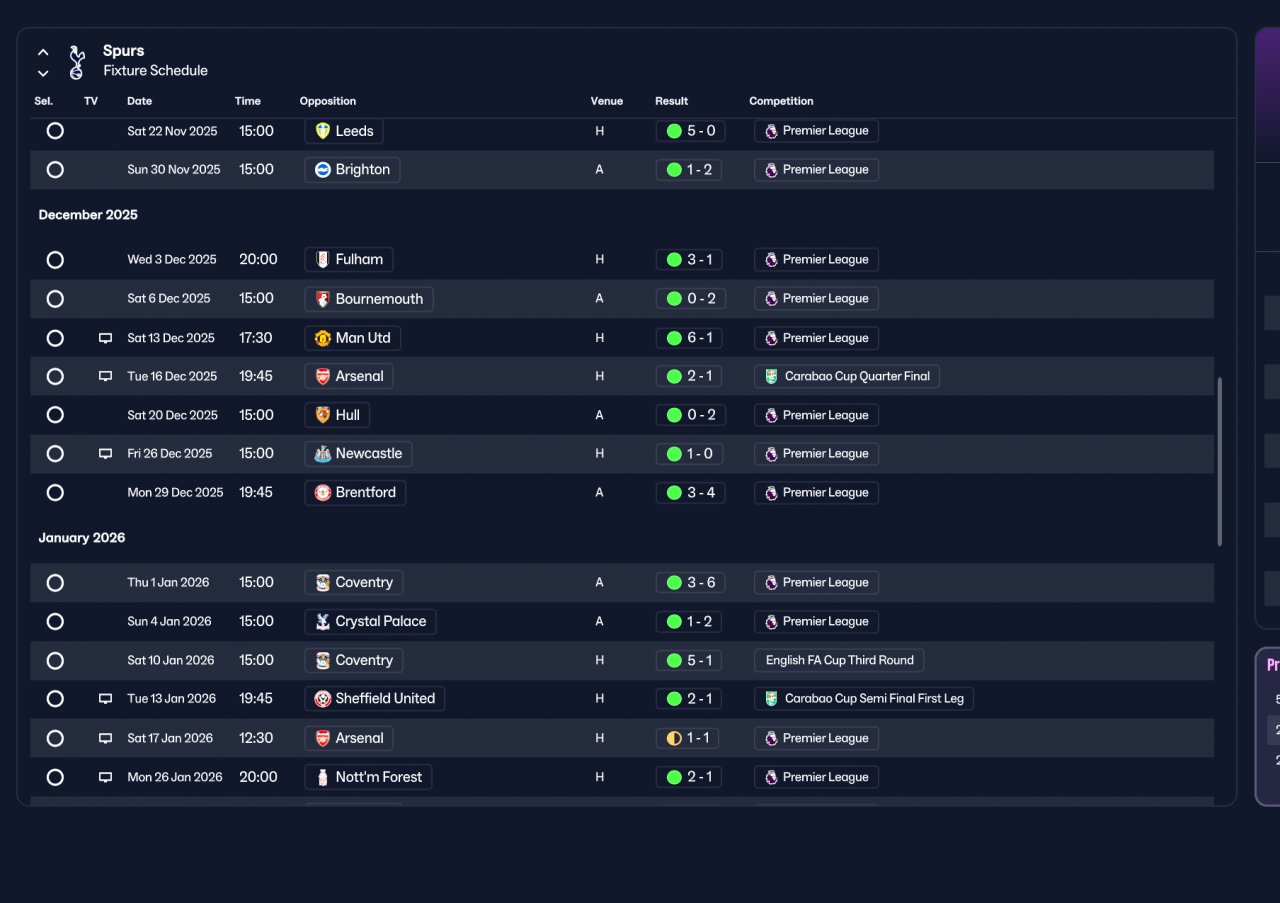The height and width of the screenshot is (903, 1280).
Task: Click the up chevron next to Spurs
Action: pyautogui.click(x=43, y=52)
